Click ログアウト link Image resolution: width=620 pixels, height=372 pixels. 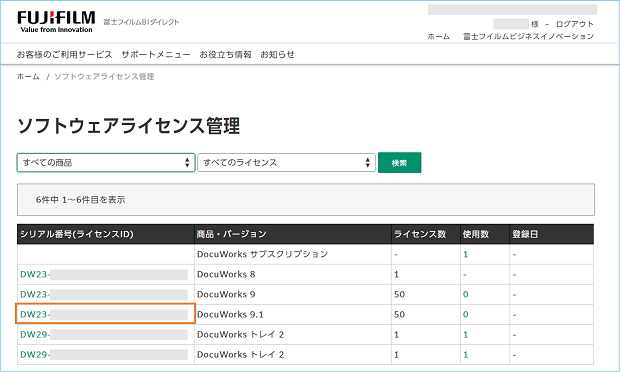(575, 24)
